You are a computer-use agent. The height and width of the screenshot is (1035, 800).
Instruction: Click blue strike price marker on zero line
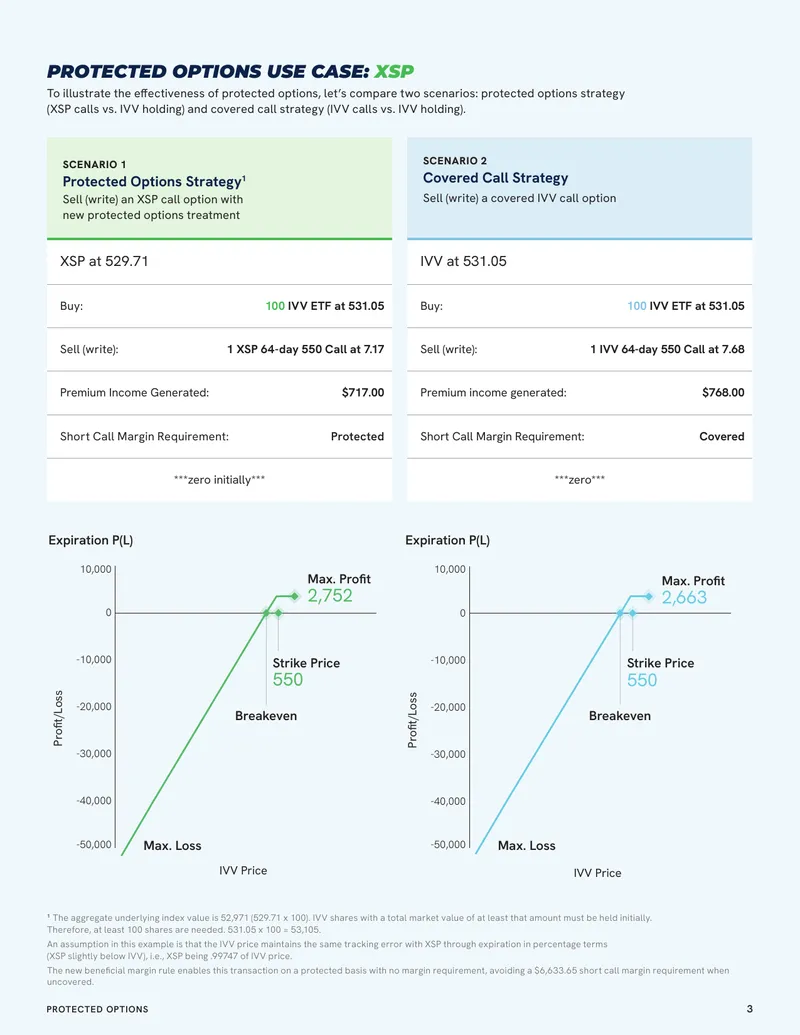click(632, 613)
